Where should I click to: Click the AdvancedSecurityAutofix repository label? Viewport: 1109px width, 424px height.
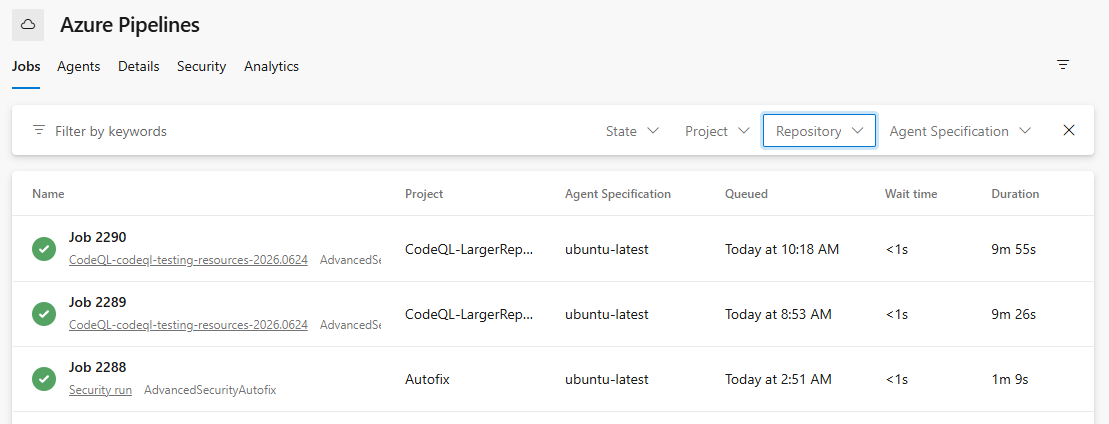click(x=210, y=390)
